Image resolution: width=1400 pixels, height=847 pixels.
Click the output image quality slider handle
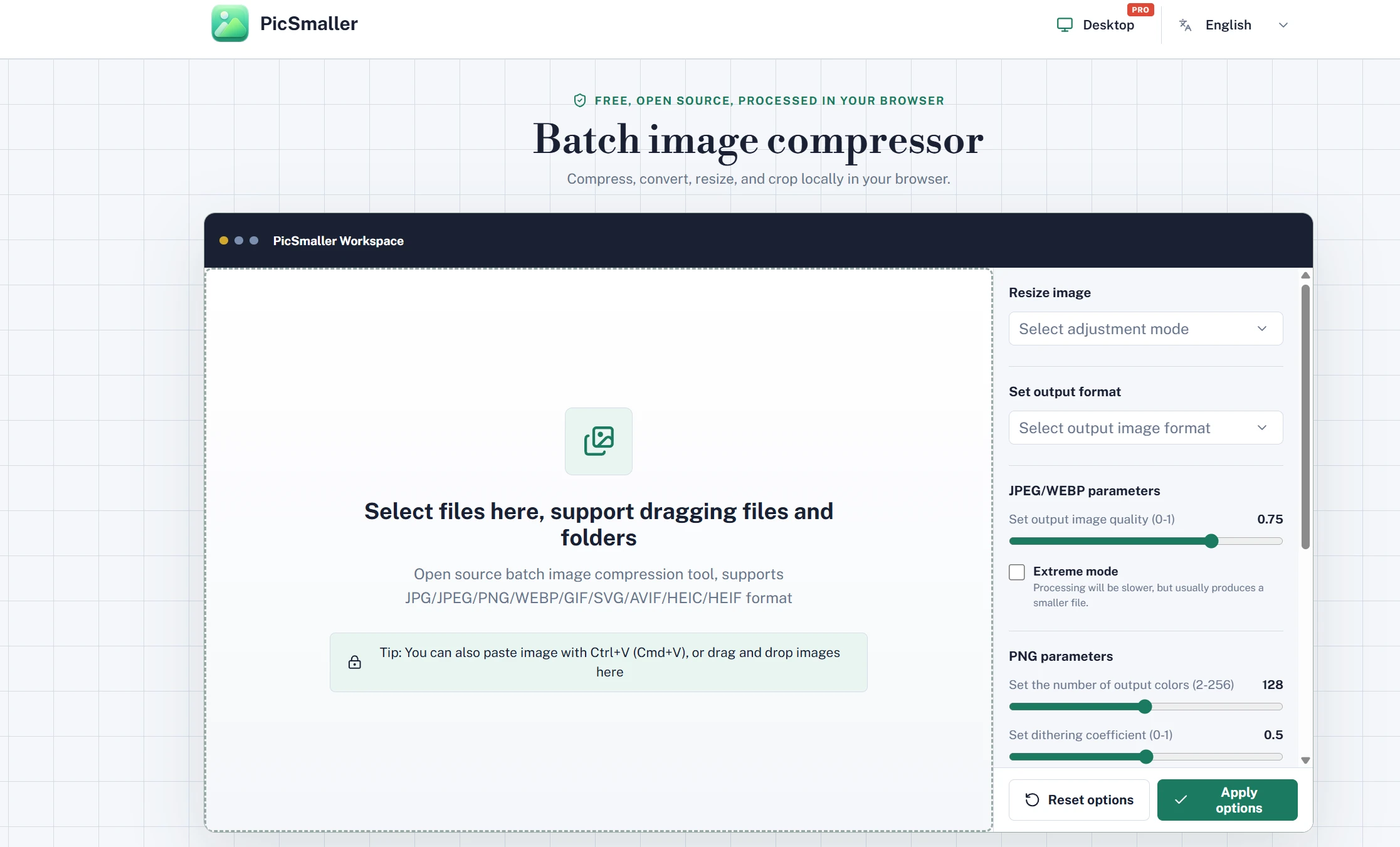point(1211,541)
